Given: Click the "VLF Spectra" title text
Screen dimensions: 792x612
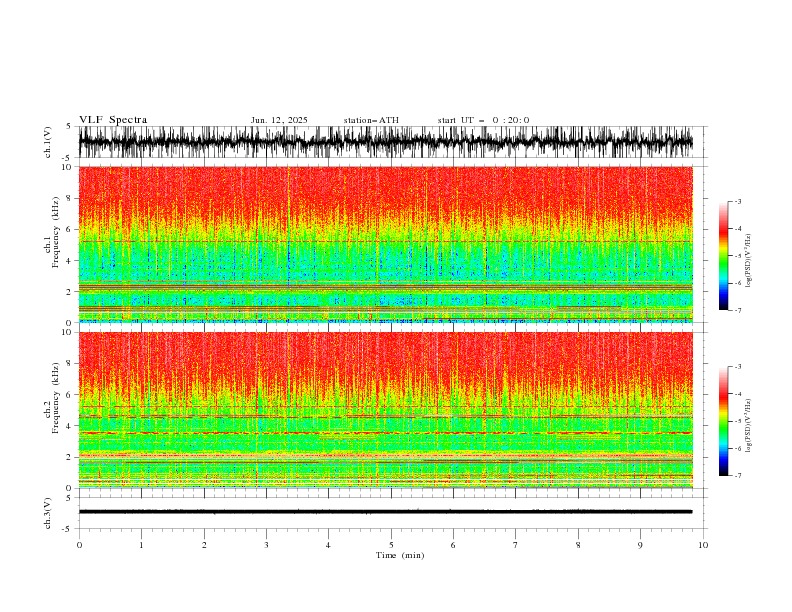Looking at the screenshot, I should coord(113,120).
